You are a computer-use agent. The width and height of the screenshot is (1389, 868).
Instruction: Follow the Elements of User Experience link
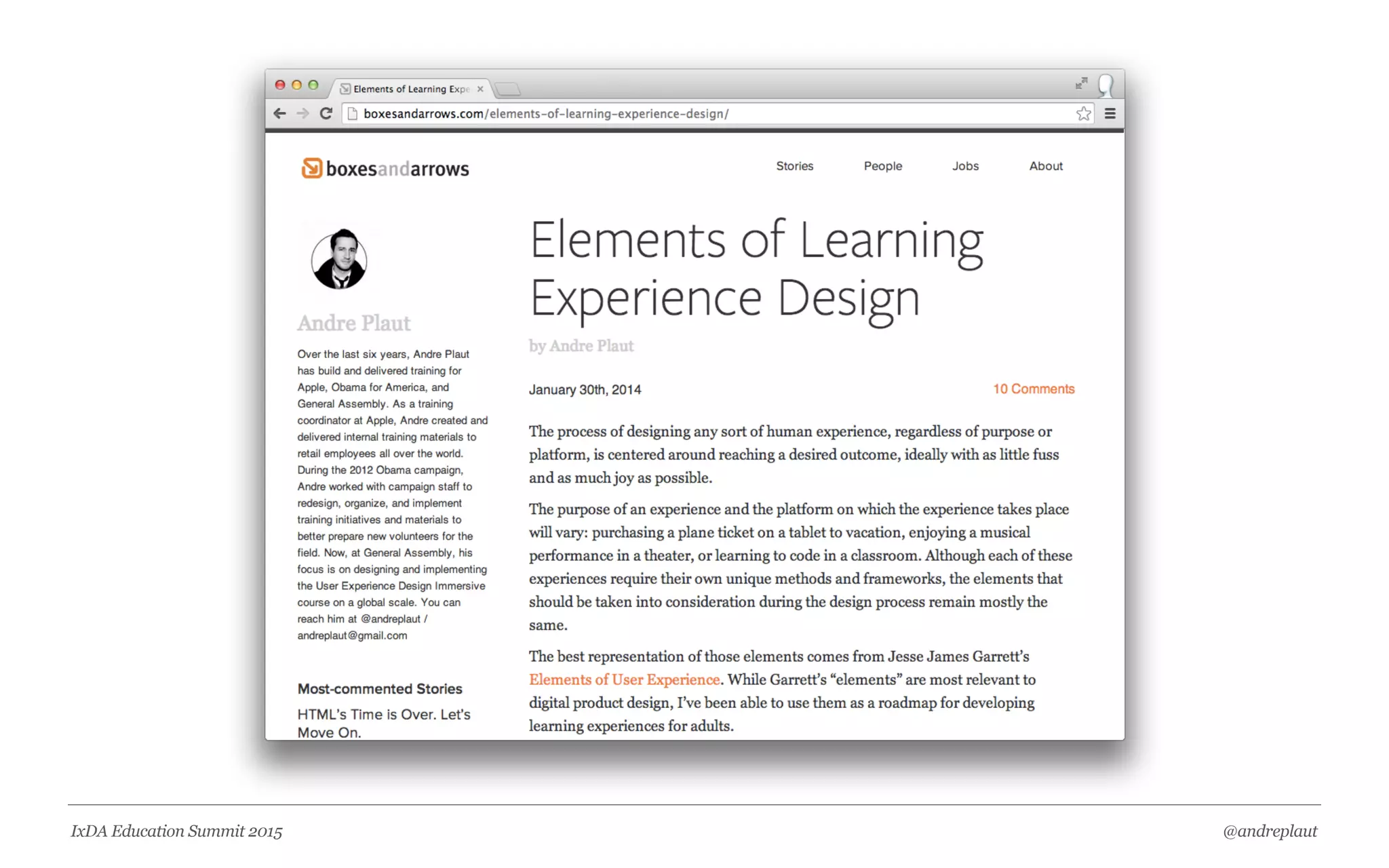click(624, 679)
